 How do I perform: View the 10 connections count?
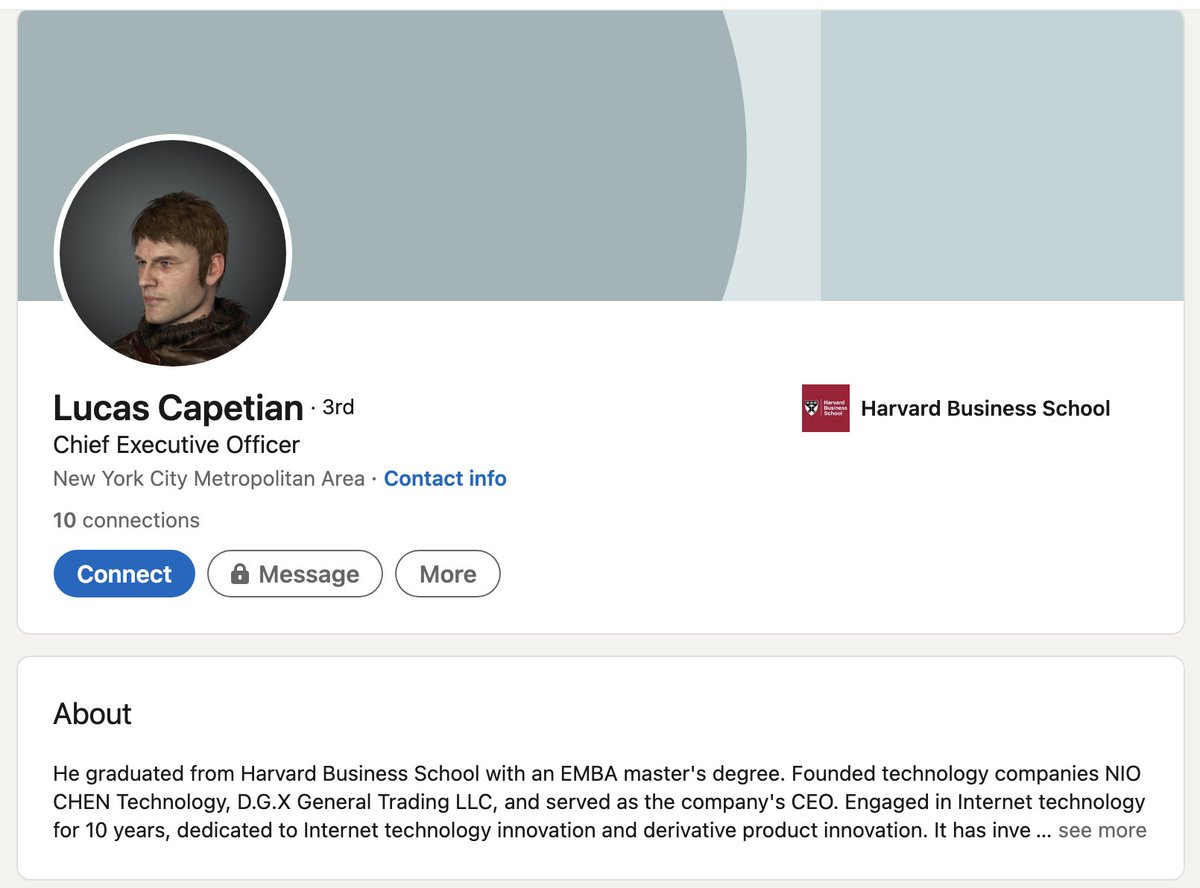(126, 520)
